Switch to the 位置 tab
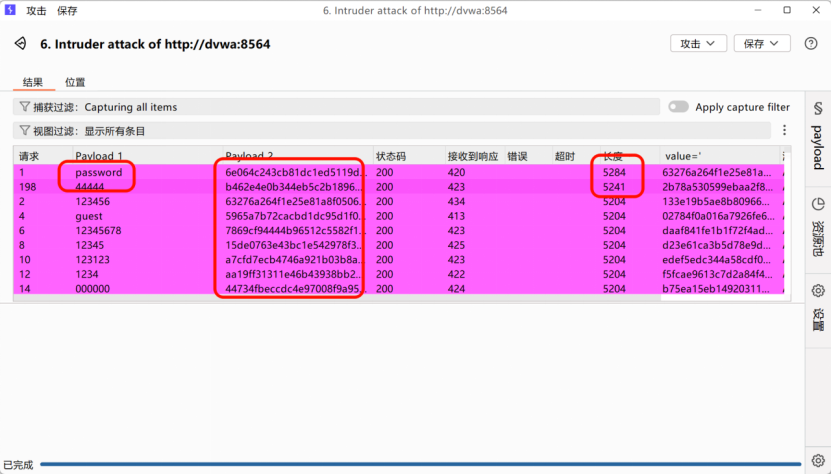Image resolution: width=831 pixels, height=475 pixels. (x=75, y=82)
